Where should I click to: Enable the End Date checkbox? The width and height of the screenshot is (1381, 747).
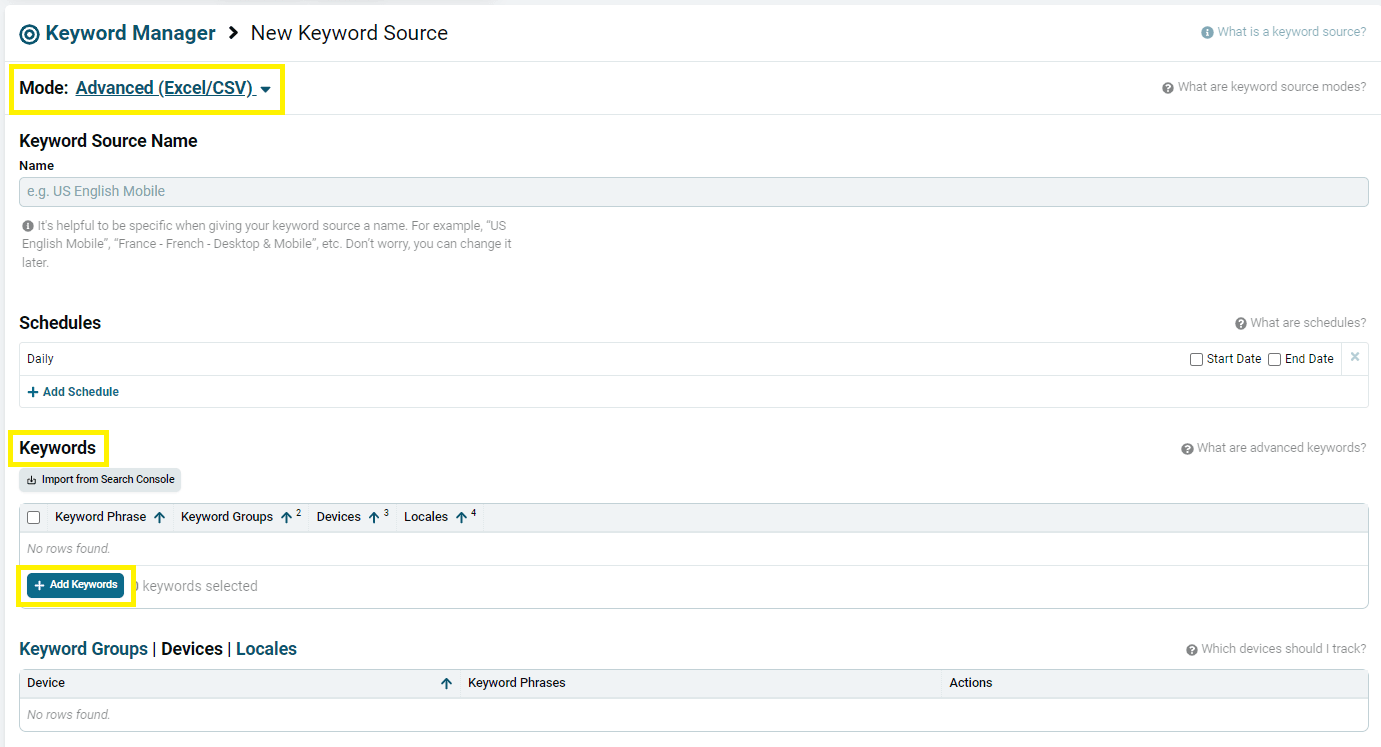[1274, 359]
